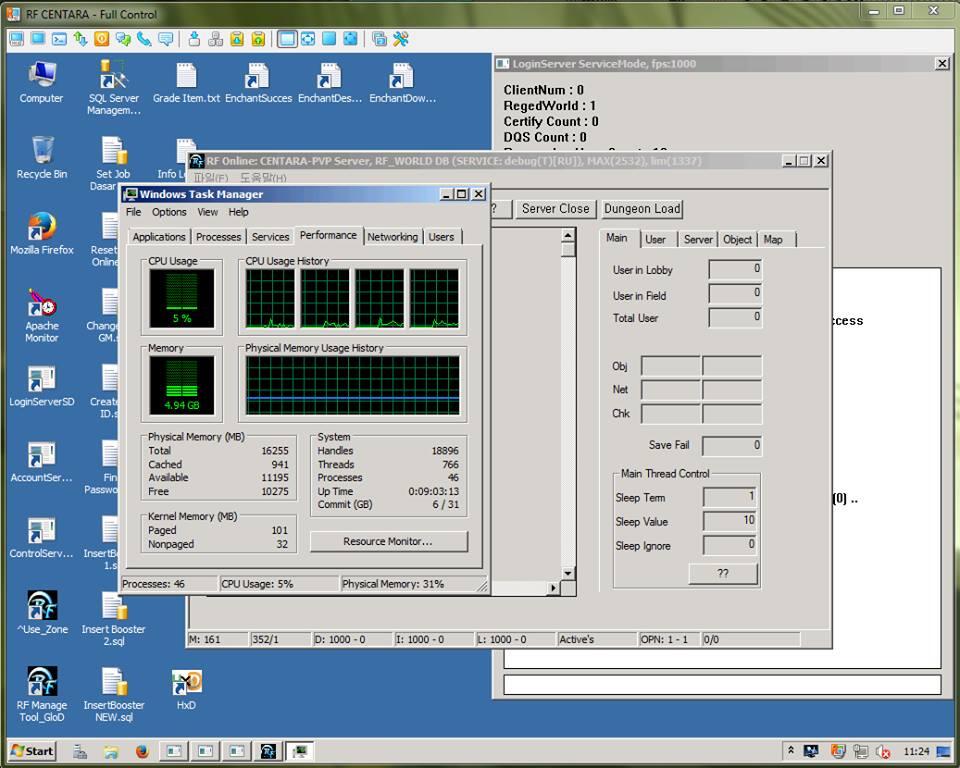960x768 pixels.
Task: Open the SQL Server Management shortcut
Action: coord(113,88)
